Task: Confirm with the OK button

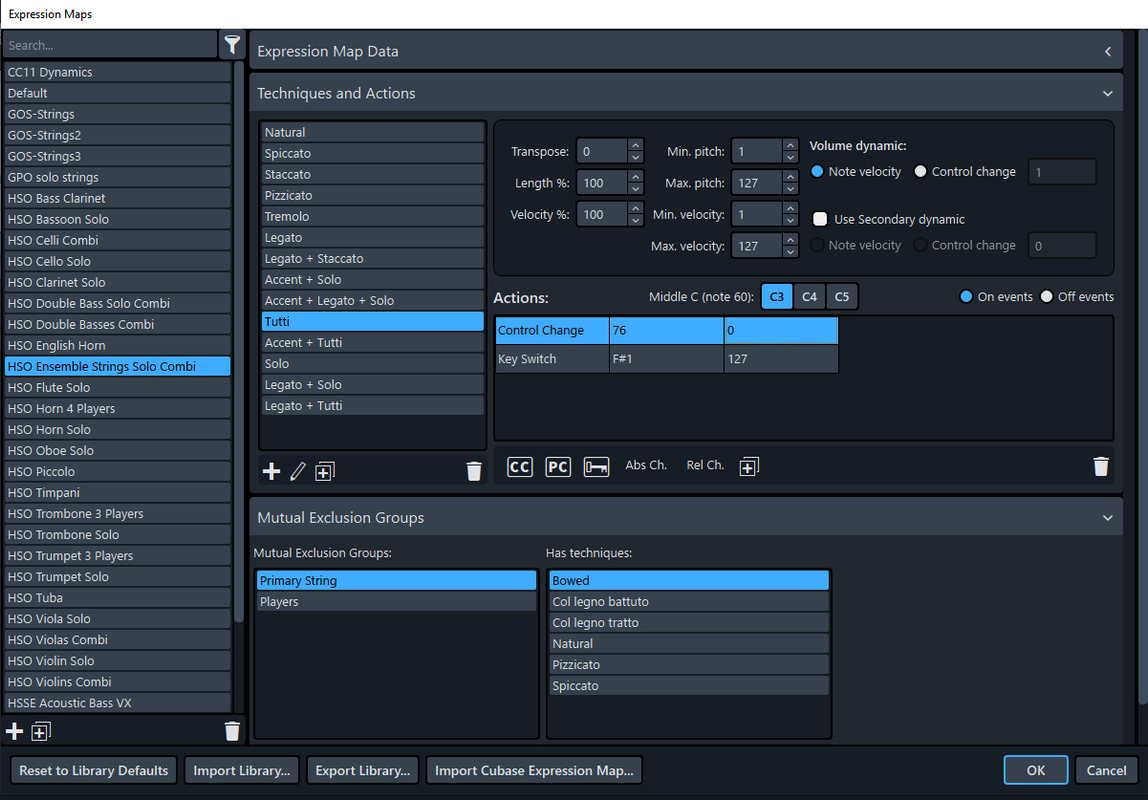Action: (x=1035, y=770)
